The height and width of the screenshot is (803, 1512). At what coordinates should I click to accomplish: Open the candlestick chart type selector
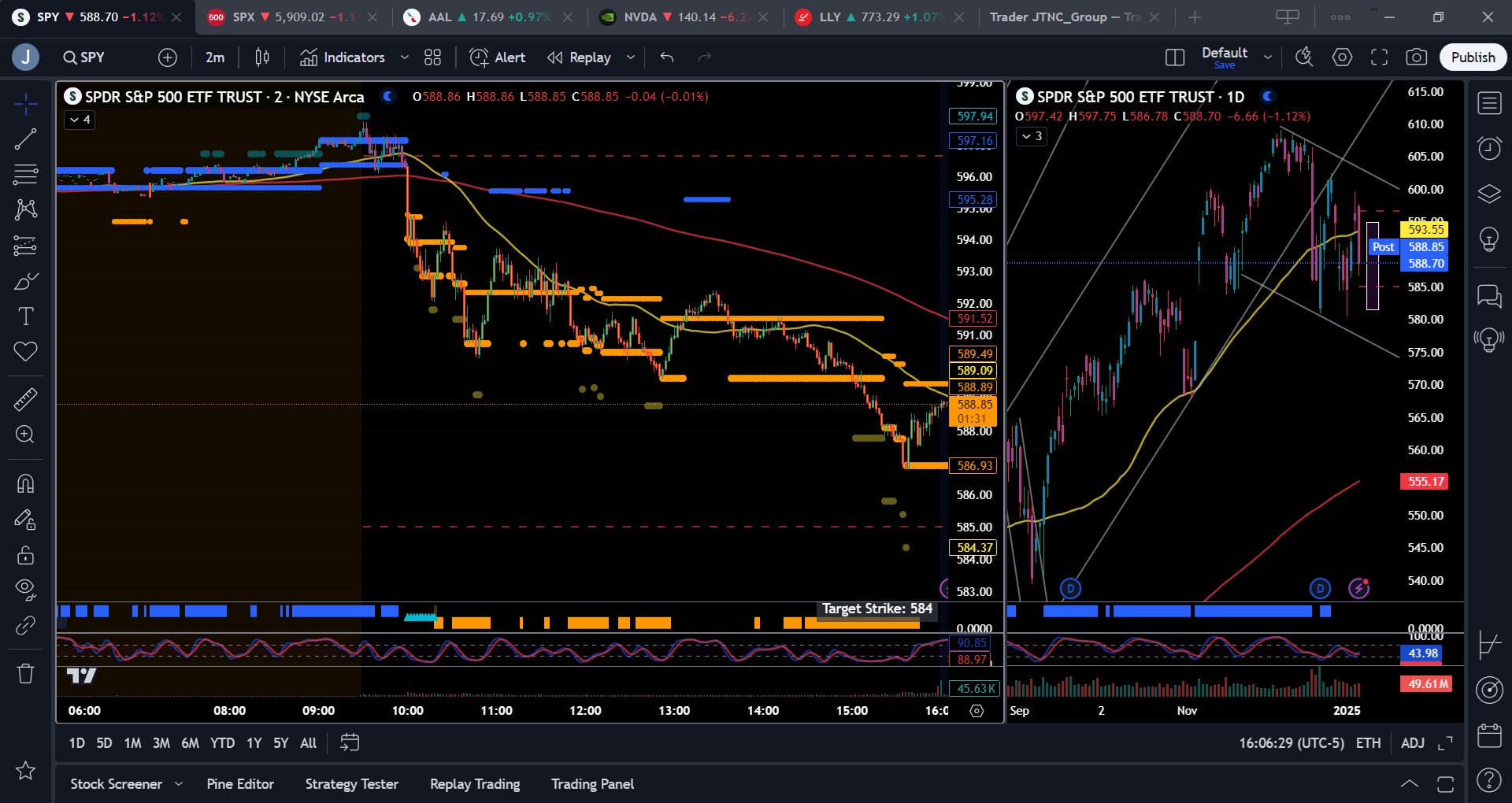[x=262, y=57]
